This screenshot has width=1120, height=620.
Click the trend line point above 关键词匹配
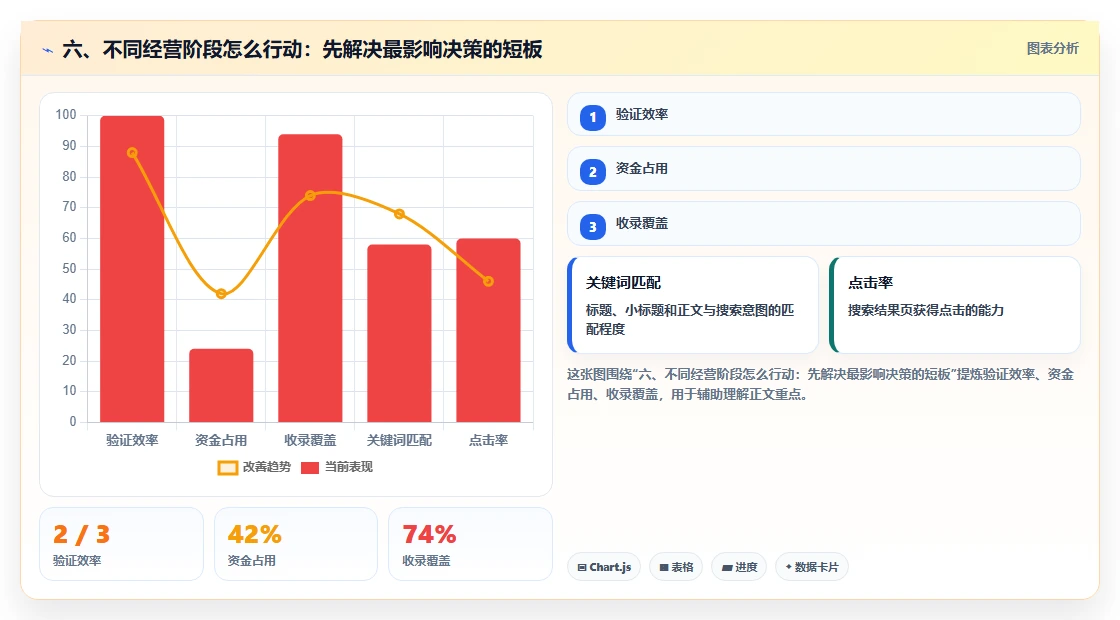[399, 214]
